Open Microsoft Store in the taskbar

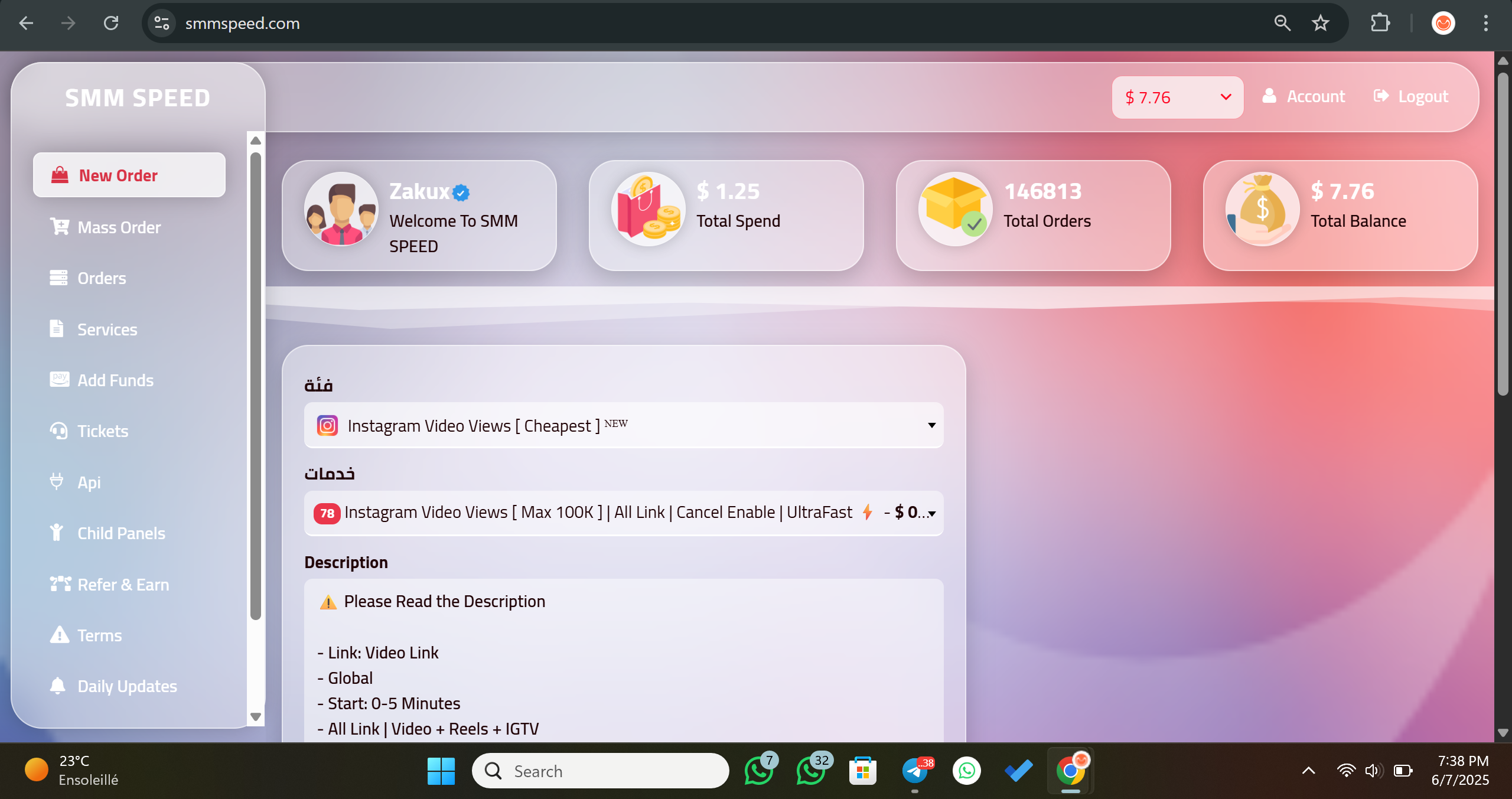pyautogui.click(x=863, y=771)
